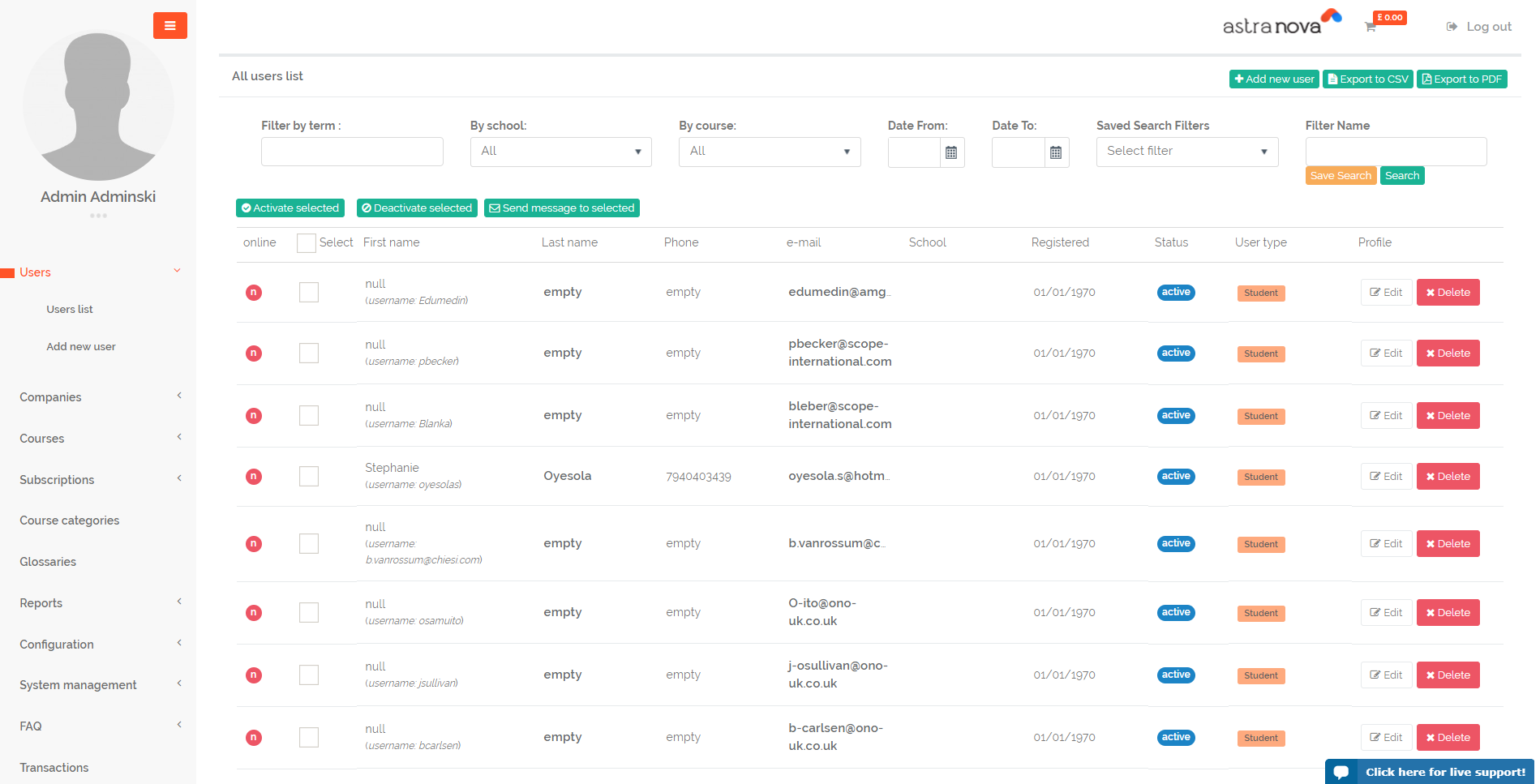Open the By school dropdown
This screenshot has width=1540, height=784.
(561, 152)
